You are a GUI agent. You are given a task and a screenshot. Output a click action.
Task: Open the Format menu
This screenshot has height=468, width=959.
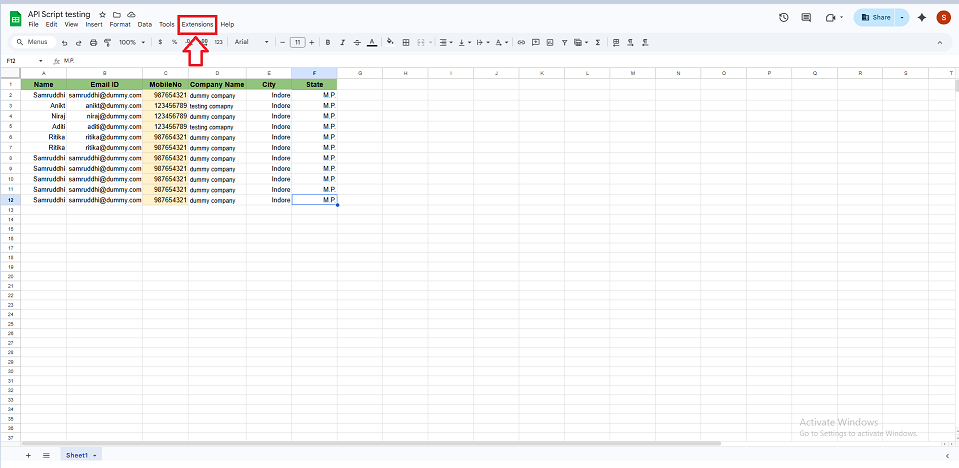point(120,24)
